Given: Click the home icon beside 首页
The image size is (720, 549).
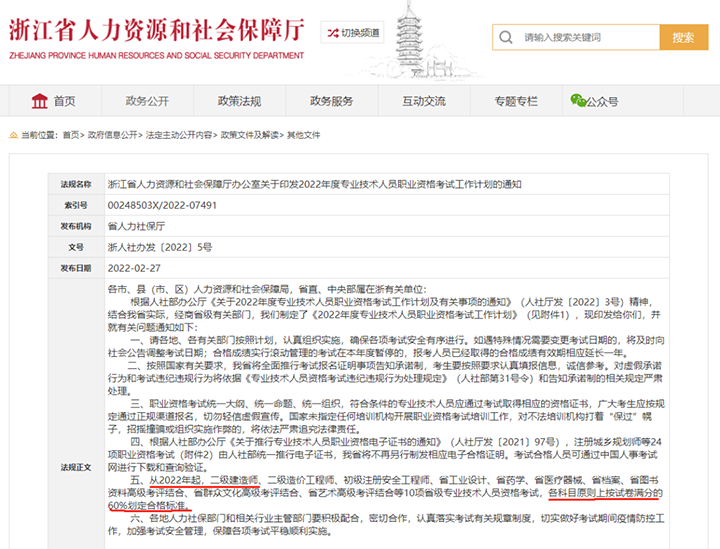Looking at the screenshot, I should (39, 101).
